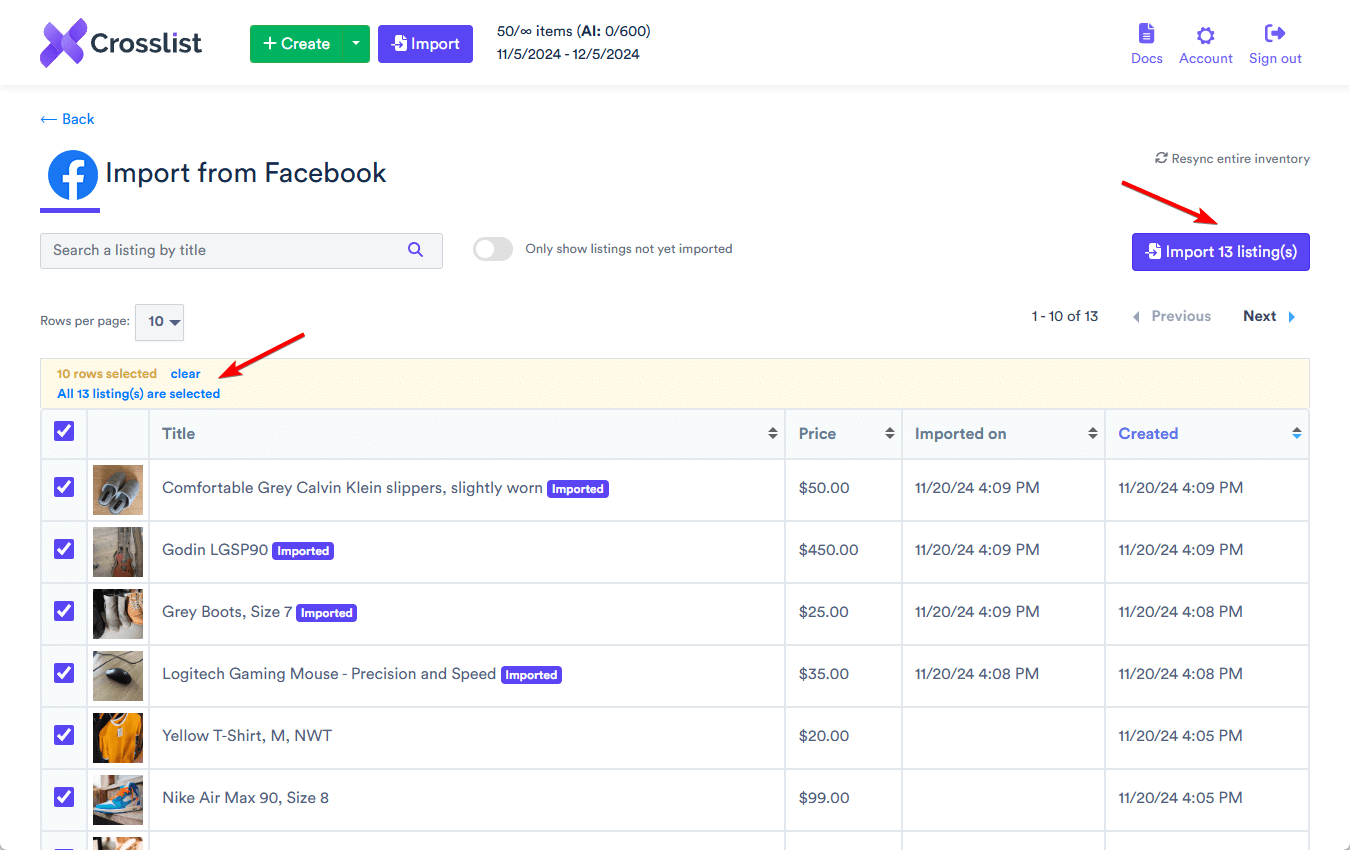
Task: Open the Calvin Klein slippers thumbnail
Action: pos(118,489)
